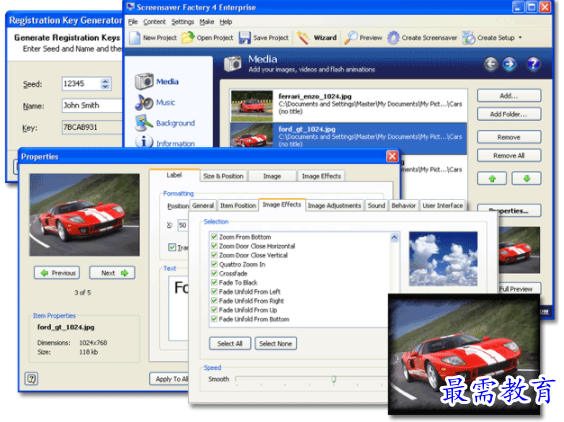The height and width of the screenshot is (422, 564).
Task: Uncheck Zoom From Bottom effect
Action: pos(214,237)
